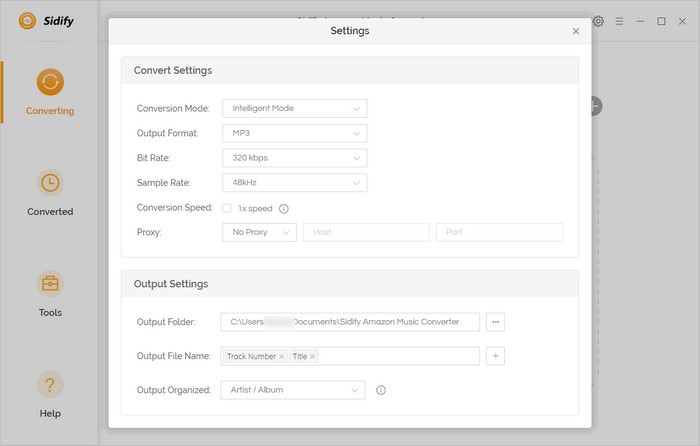Click the info icon beside Output Organized
The width and height of the screenshot is (700, 446).
pyautogui.click(x=380, y=390)
